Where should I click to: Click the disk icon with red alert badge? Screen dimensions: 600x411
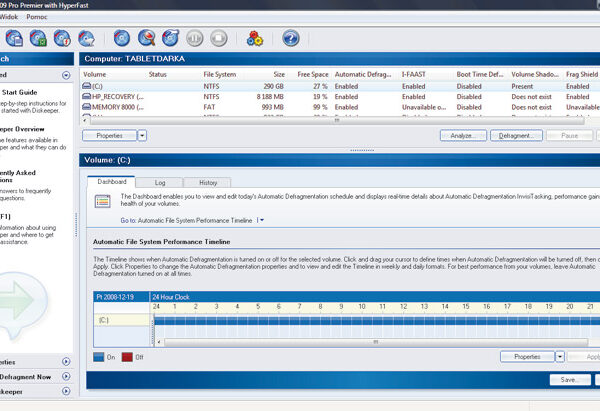[62, 39]
